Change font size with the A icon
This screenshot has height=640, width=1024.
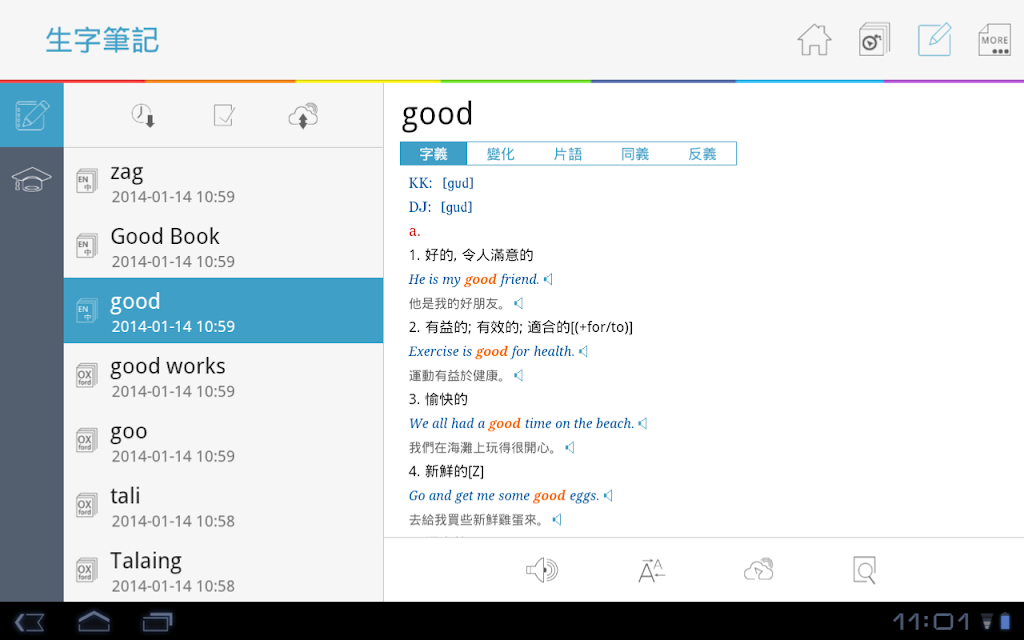coord(650,570)
